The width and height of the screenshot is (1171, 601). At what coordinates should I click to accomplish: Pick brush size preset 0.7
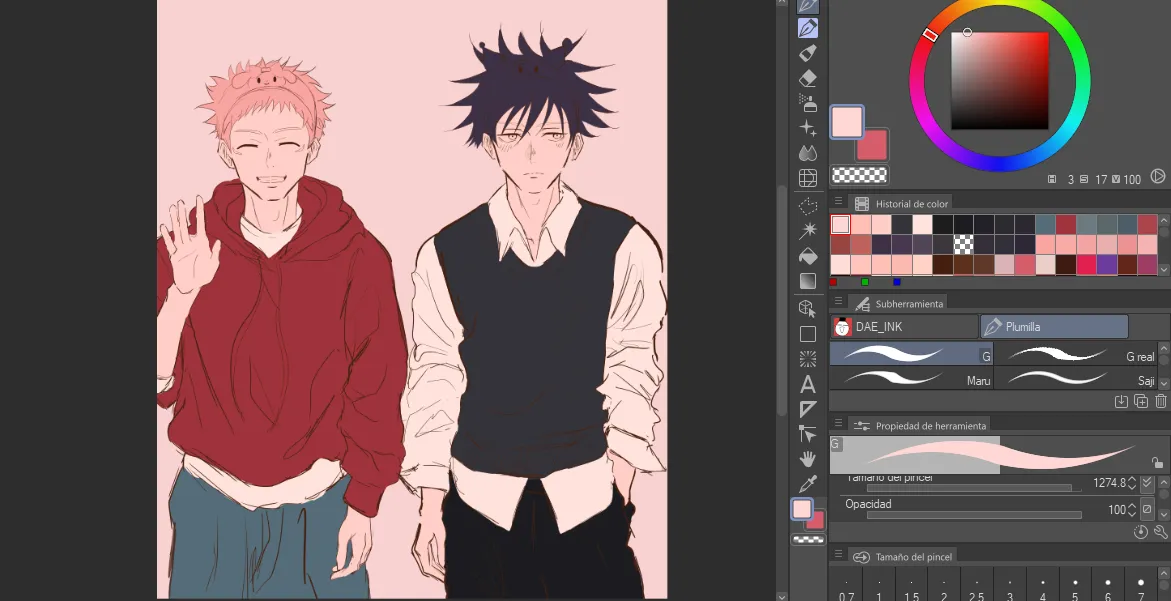pos(846,585)
